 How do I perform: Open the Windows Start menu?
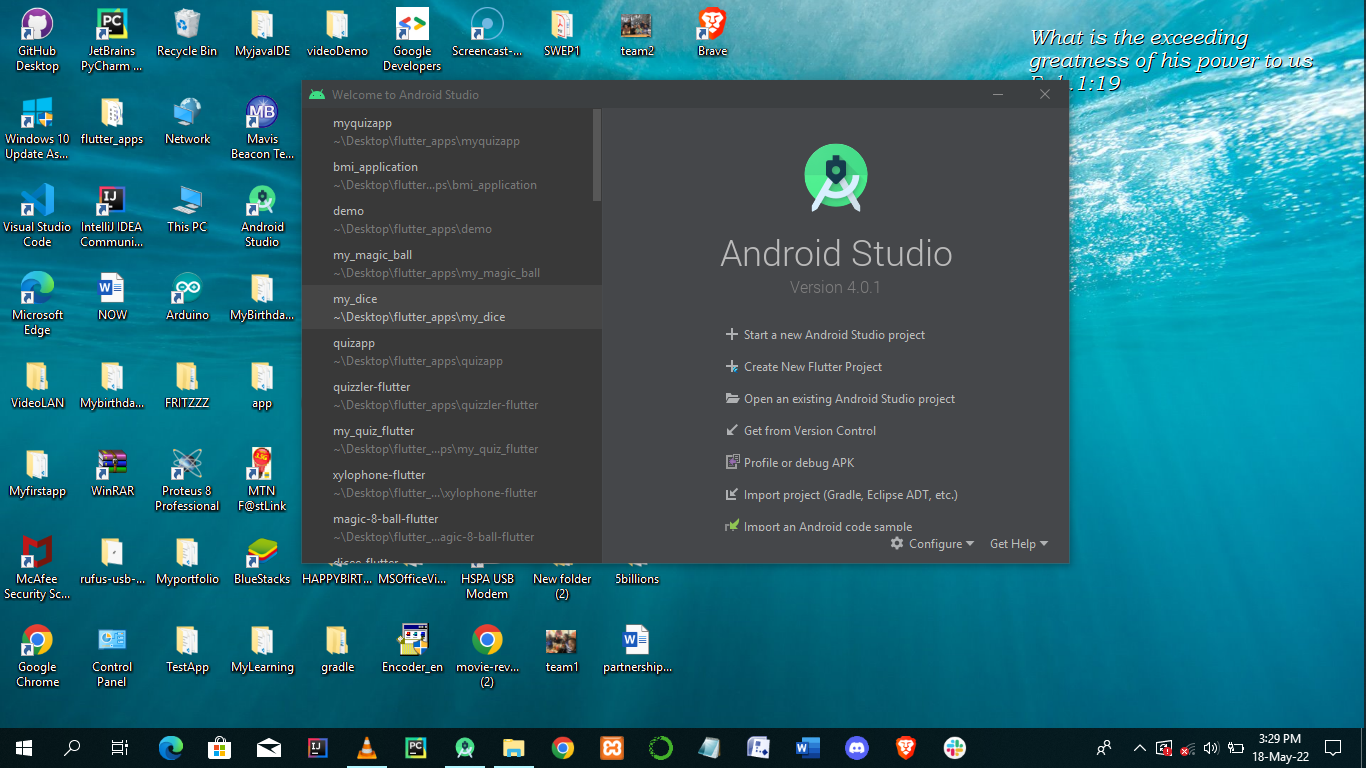coord(24,747)
